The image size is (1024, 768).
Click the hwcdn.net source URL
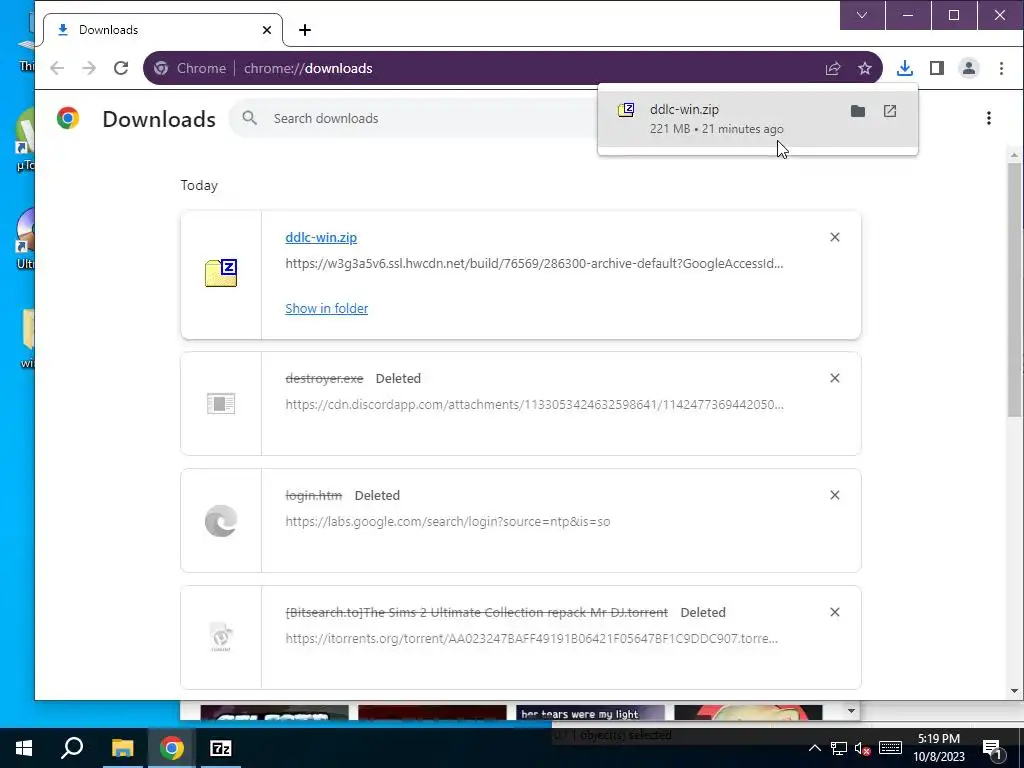click(x=534, y=263)
